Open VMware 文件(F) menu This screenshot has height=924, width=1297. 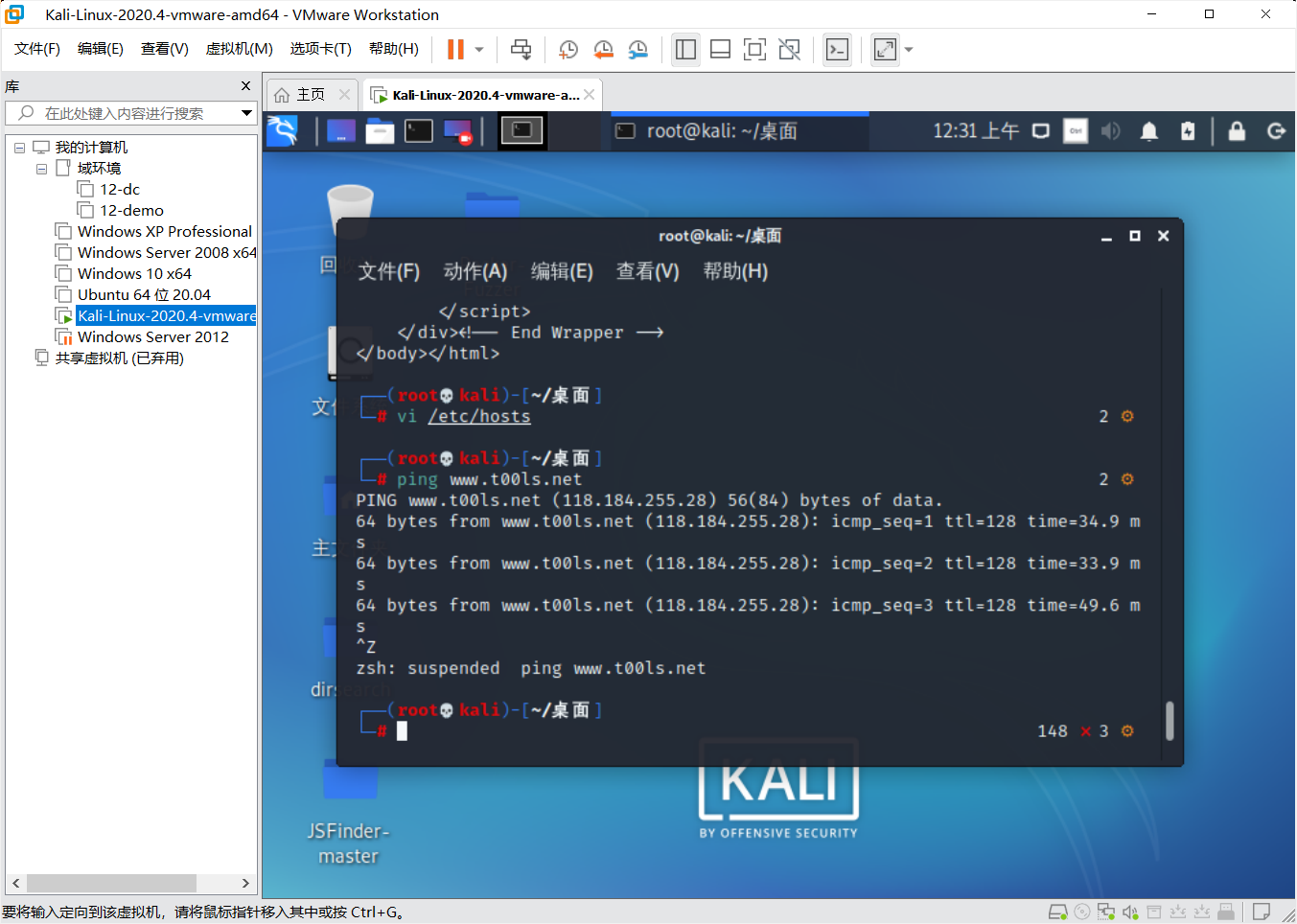point(37,49)
